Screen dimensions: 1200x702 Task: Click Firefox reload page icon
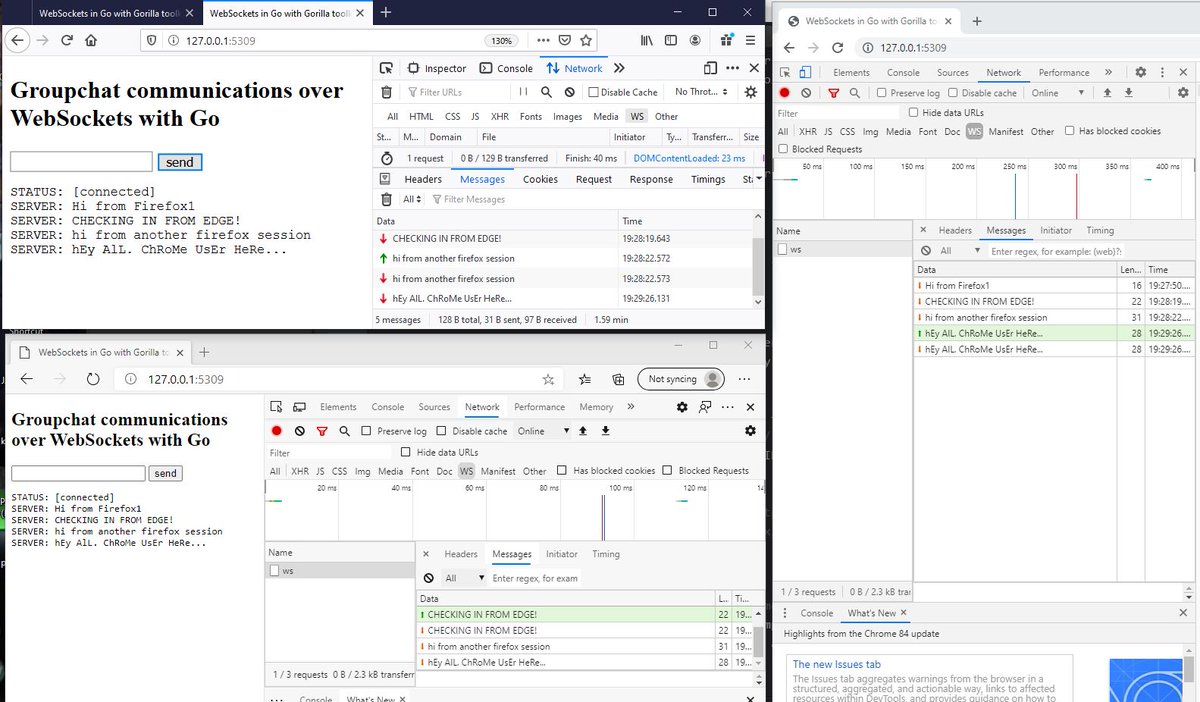coord(67,40)
